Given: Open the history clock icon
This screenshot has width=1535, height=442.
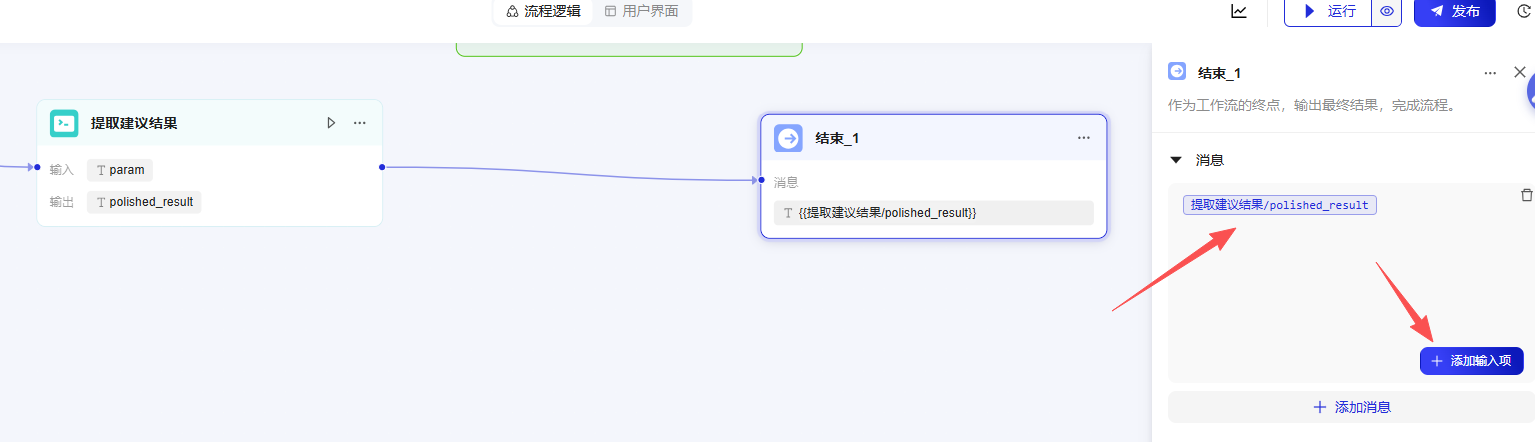Looking at the screenshot, I should pyautogui.click(x=1525, y=12).
